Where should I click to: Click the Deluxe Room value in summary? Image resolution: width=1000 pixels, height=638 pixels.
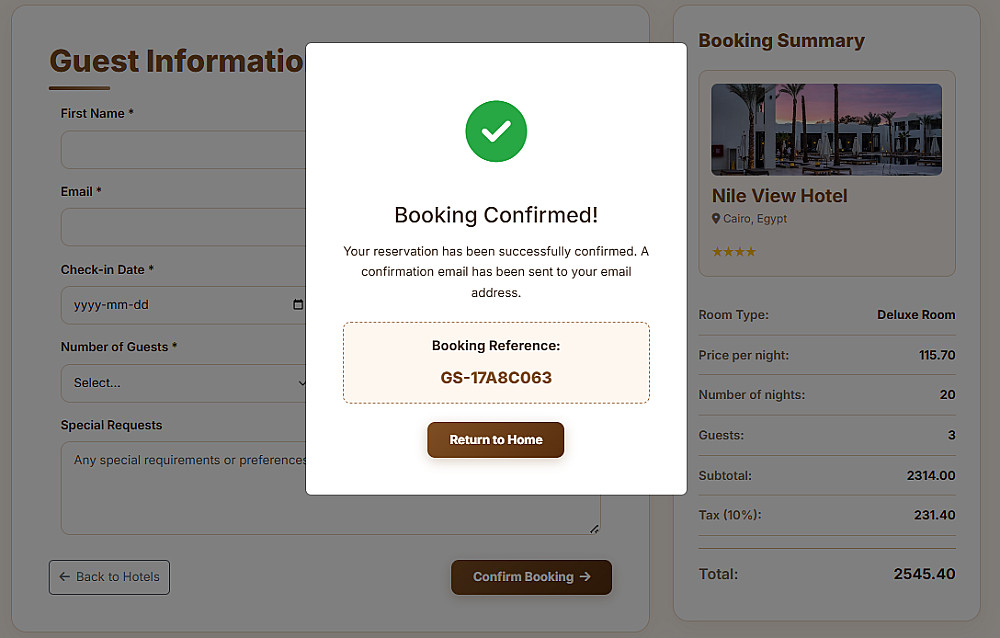click(x=916, y=315)
